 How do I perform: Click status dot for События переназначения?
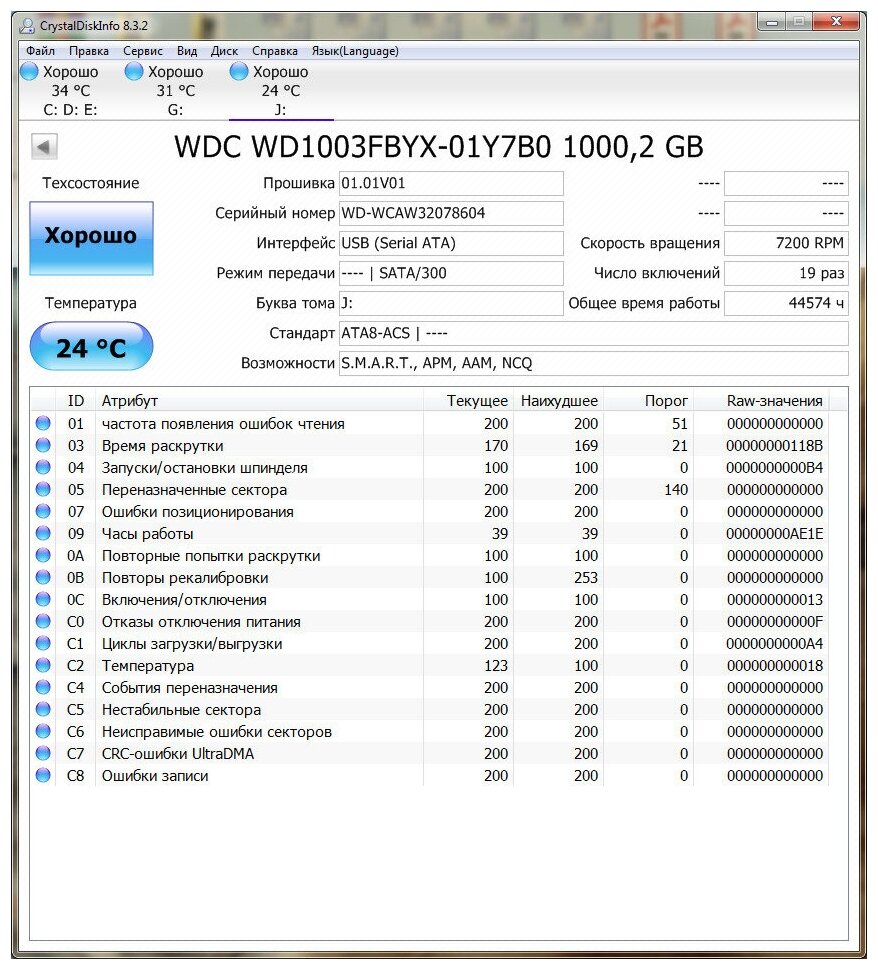click(43, 687)
